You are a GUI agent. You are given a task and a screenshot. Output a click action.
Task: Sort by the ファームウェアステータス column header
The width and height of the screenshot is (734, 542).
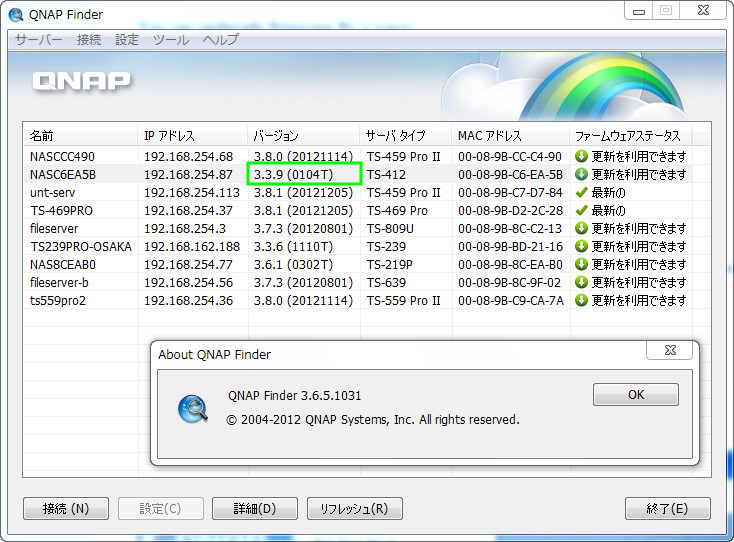631,136
